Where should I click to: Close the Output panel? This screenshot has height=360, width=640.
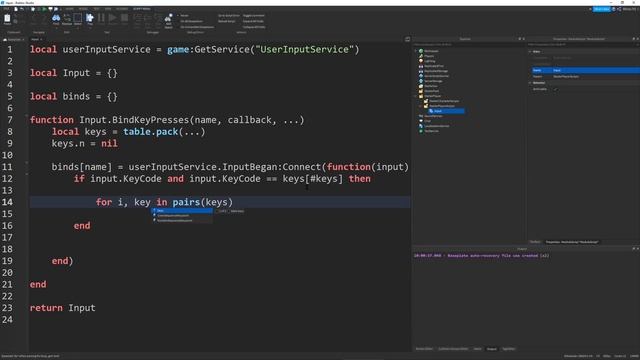pyautogui.click(x=638, y=249)
